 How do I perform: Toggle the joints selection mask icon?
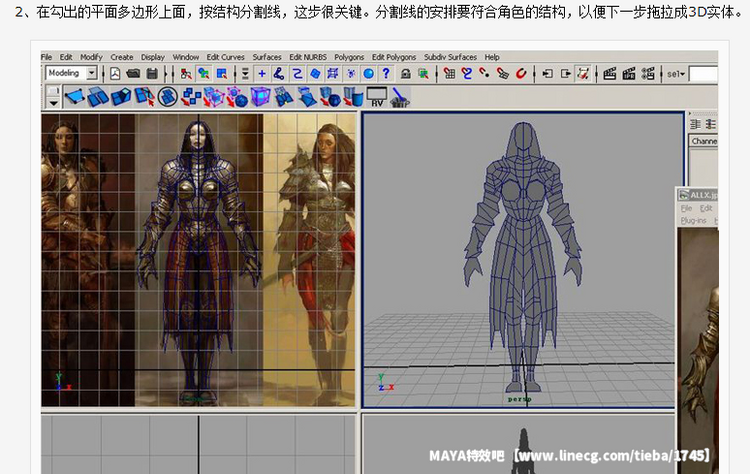(x=279, y=74)
